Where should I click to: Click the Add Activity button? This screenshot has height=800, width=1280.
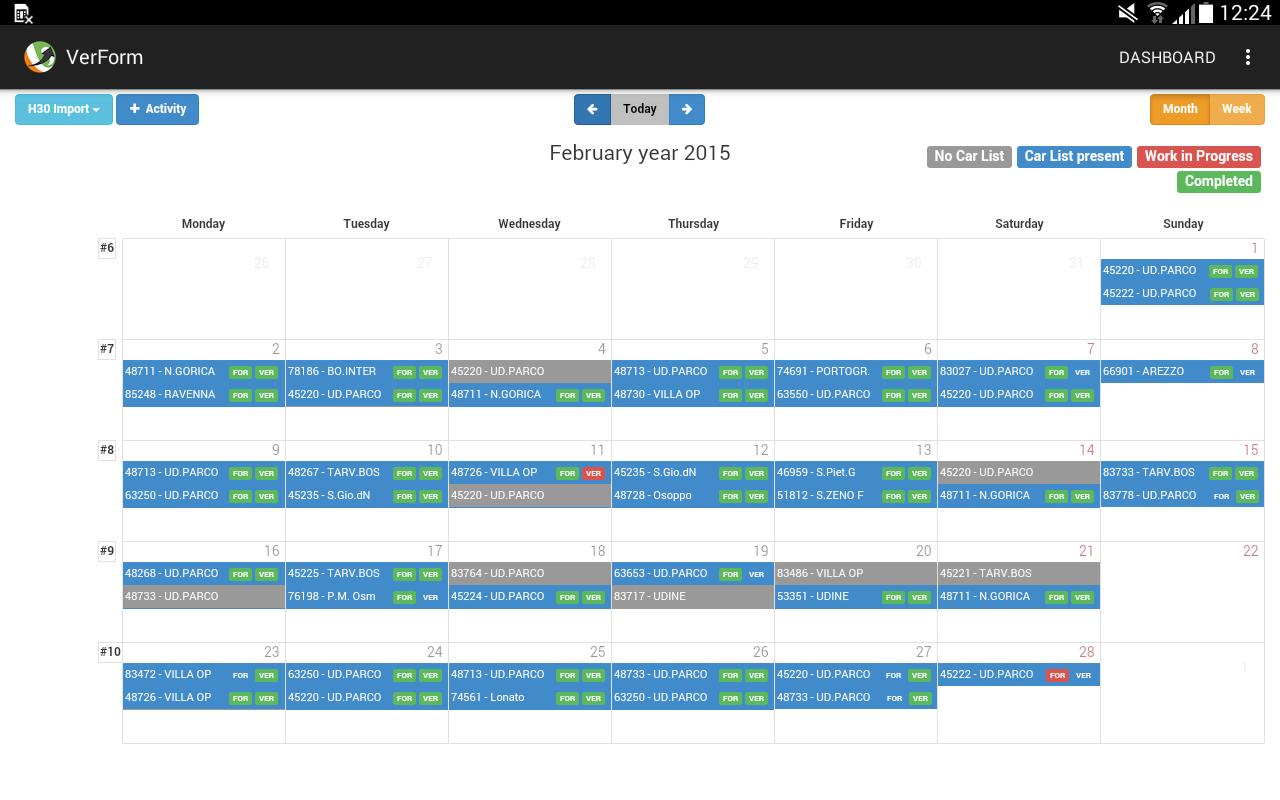click(x=157, y=109)
